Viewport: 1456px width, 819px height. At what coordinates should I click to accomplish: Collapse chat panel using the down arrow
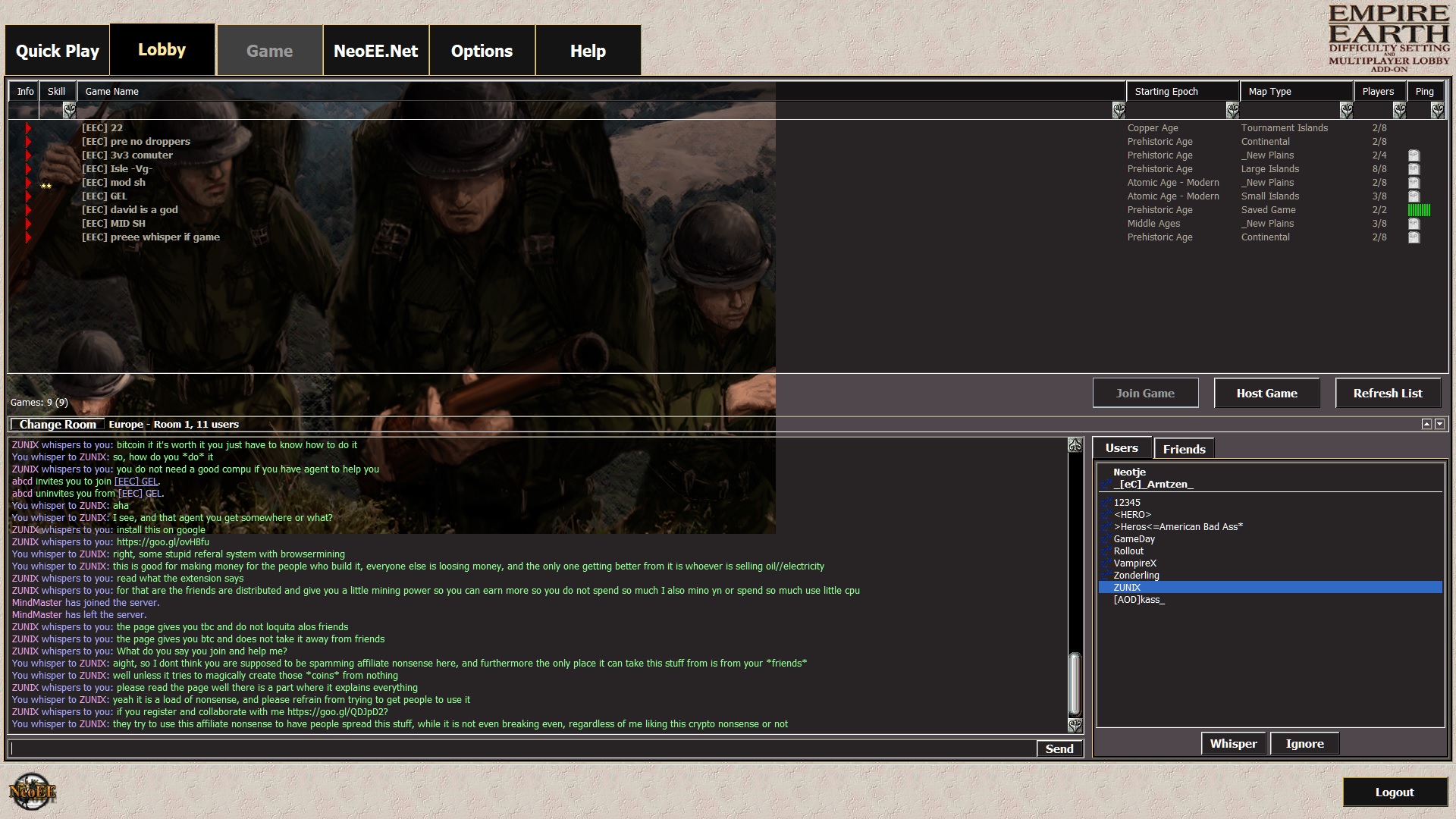point(1439,425)
